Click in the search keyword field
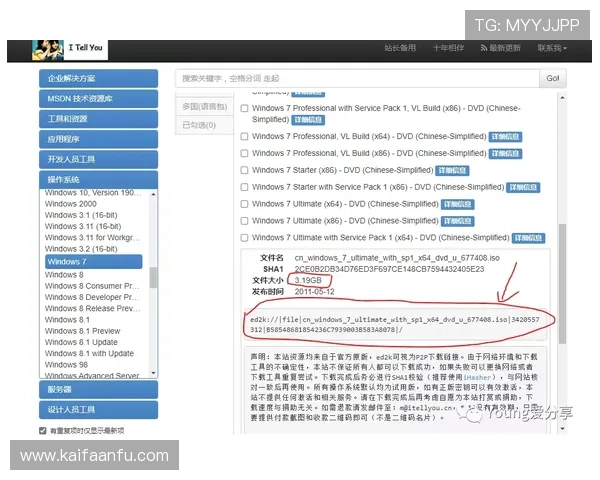Screen dimensions: 600x480 click(x=357, y=78)
